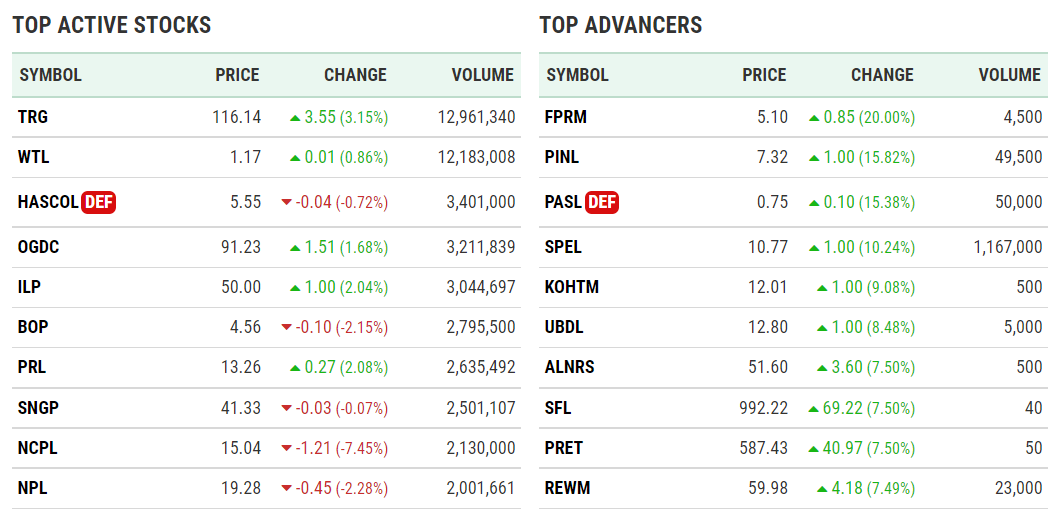Sort Top Active Stocks by PRICE header
This screenshot has width=1057, height=529.
(237, 75)
